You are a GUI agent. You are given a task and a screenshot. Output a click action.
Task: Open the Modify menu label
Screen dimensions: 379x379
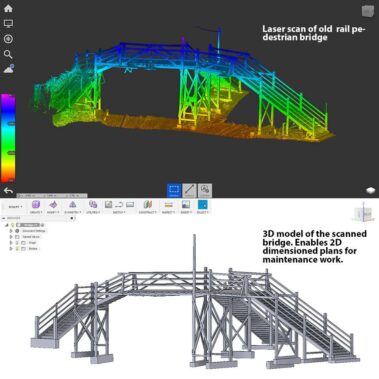(x=53, y=212)
